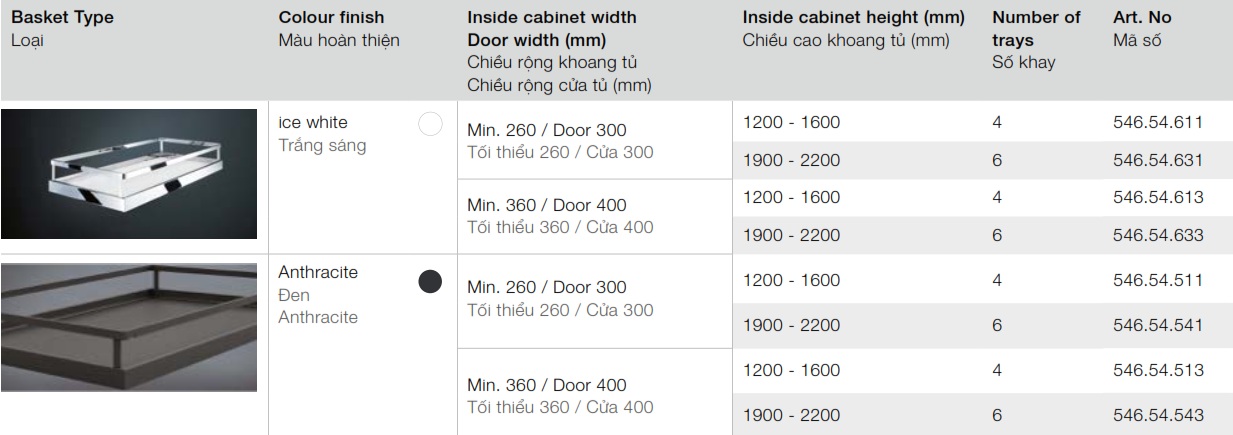The height and width of the screenshot is (435, 1233).
Task: Click the Anthracite dark colour swatch circle
Action: [x=430, y=281]
